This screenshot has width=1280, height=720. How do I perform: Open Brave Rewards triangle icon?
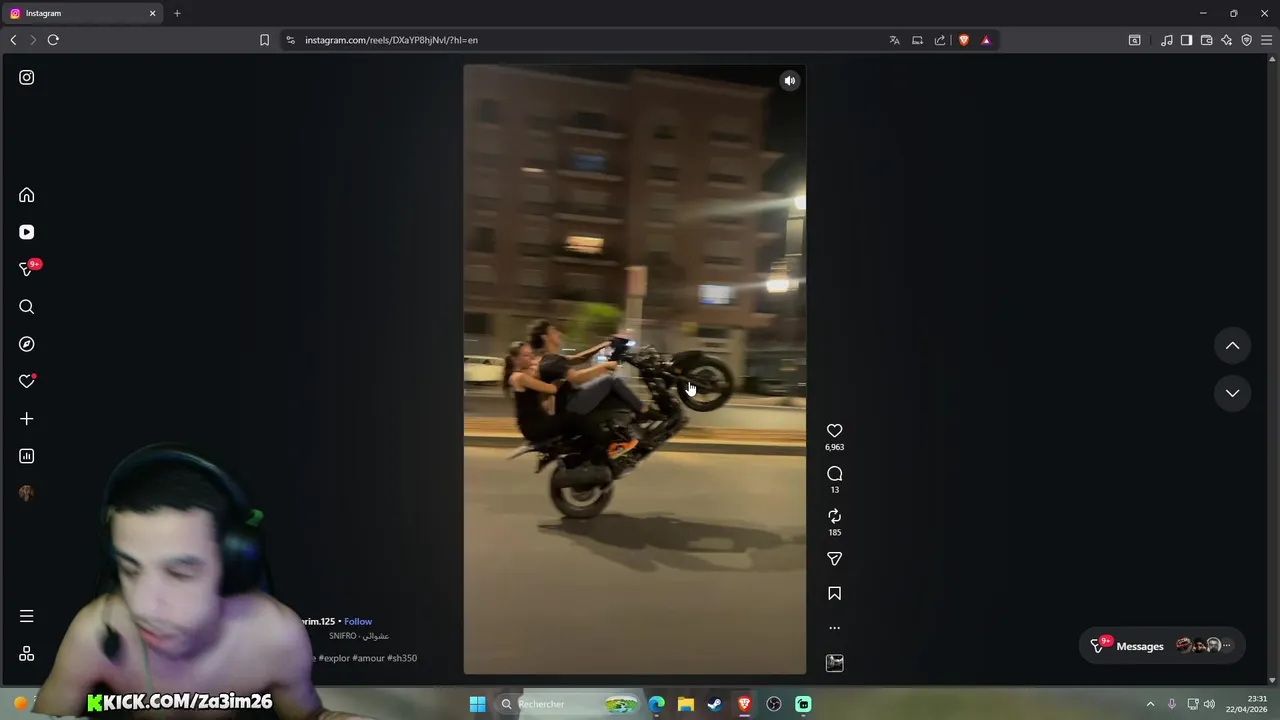point(986,40)
